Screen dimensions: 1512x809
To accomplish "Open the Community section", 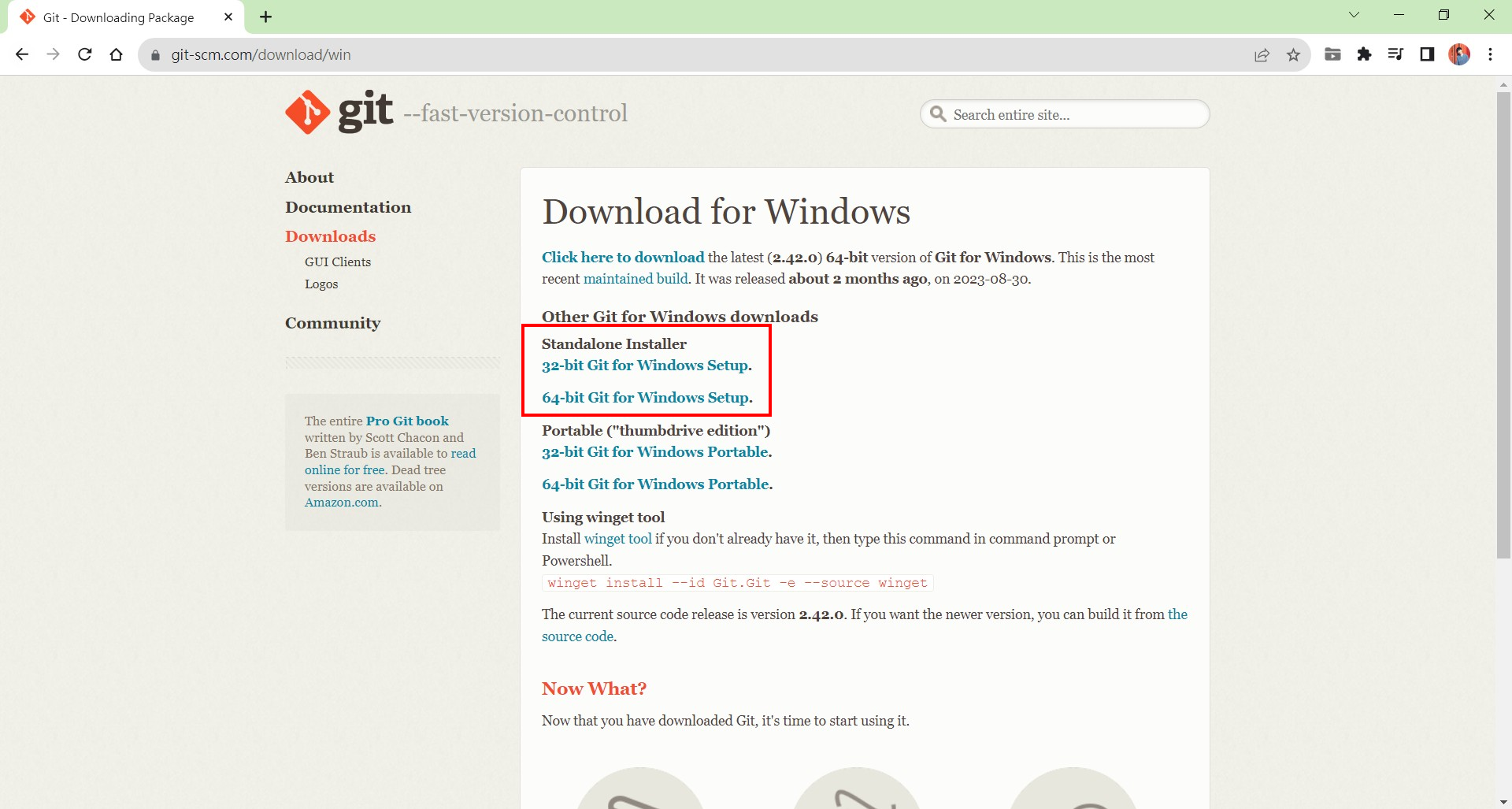I will point(332,323).
